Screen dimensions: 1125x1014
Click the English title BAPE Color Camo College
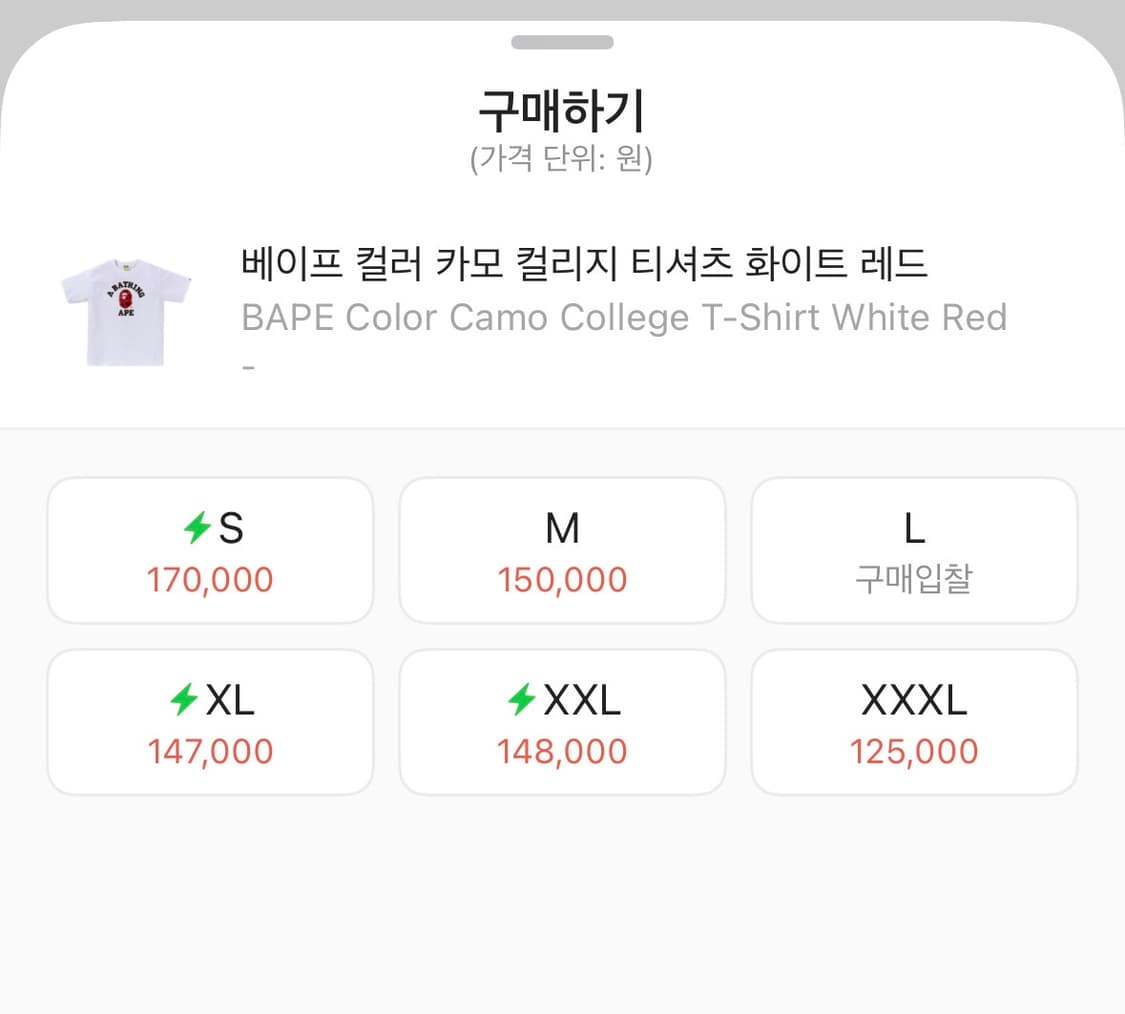[x=622, y=317]
